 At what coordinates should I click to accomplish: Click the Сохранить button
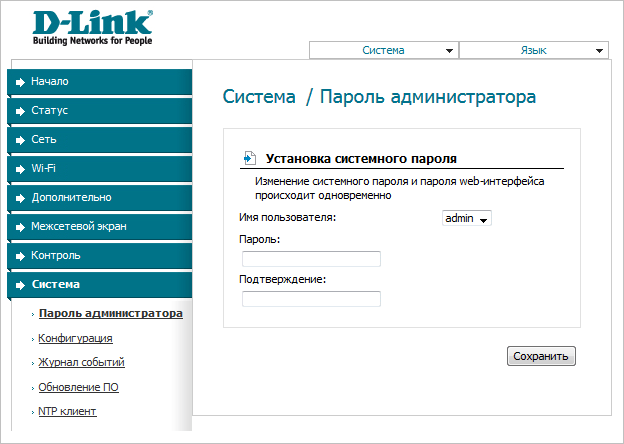(x=541, y=356)
